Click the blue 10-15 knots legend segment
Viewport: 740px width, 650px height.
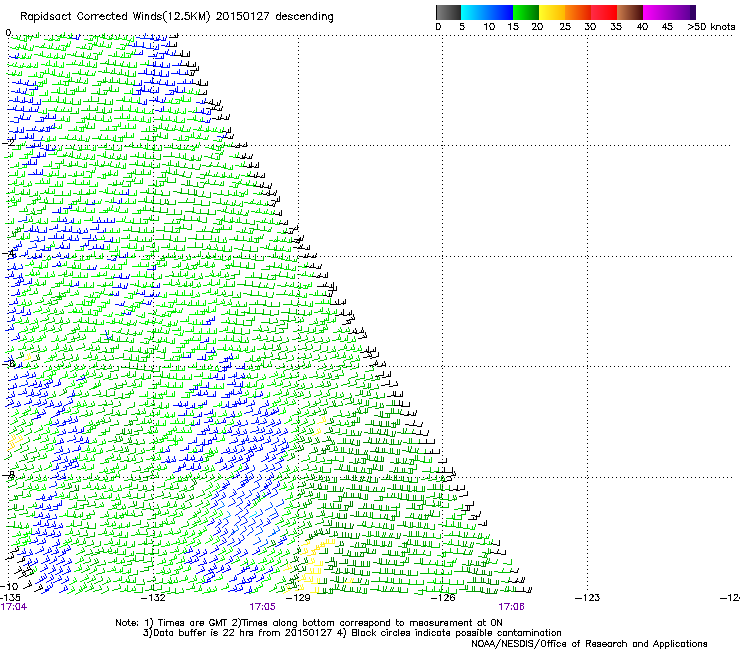[500, 12]
